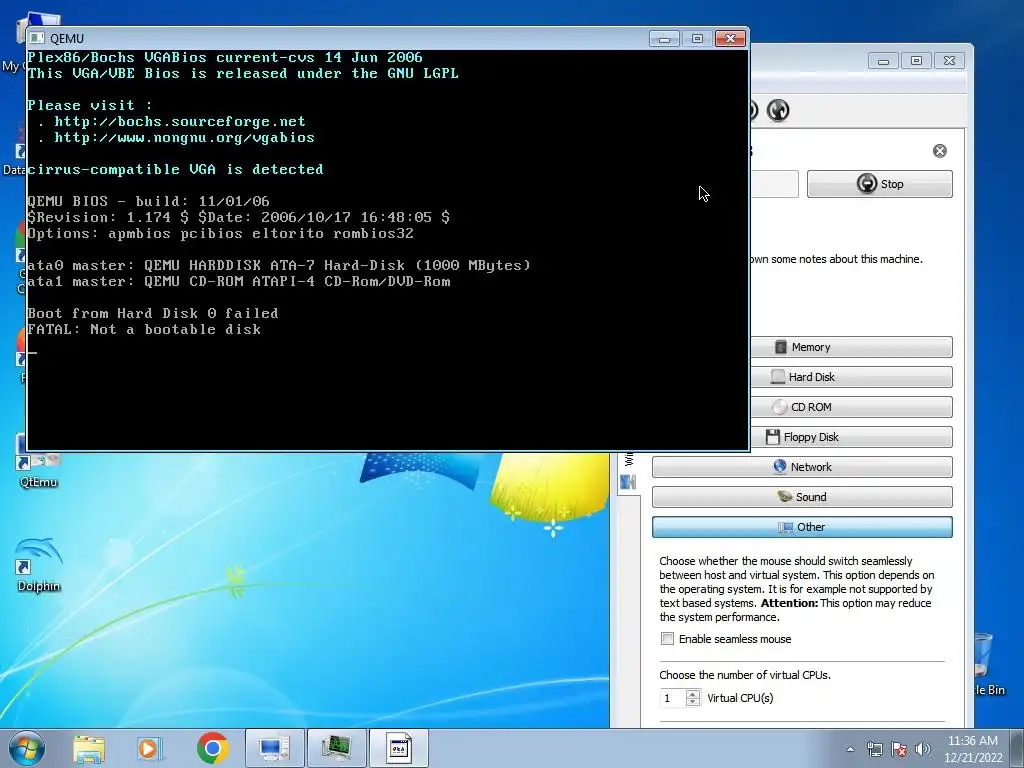Click the ata1 master CD-ROM line
The image size is (1024, 768).
pyautogui.click(x=238, y=281)
